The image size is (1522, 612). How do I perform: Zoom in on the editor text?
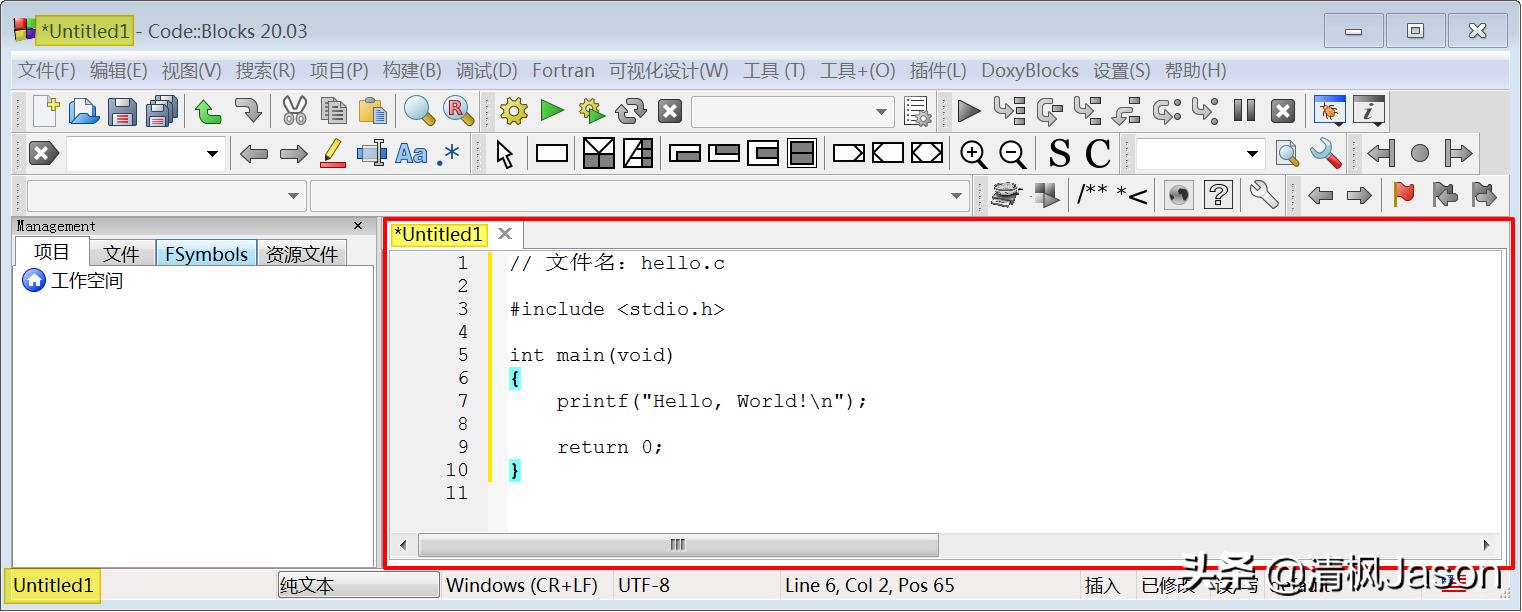(x=973, y=153)
